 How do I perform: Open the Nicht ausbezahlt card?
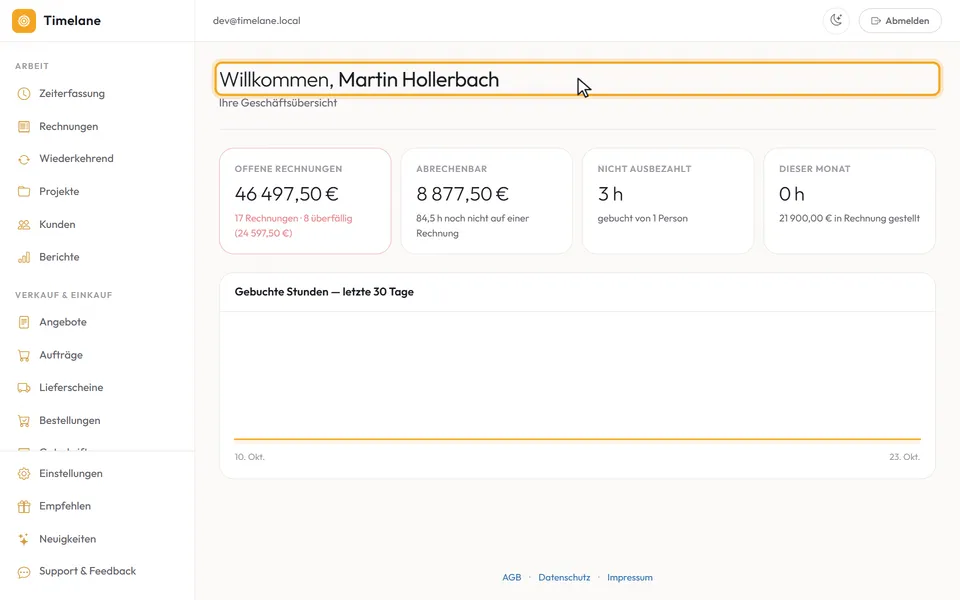(x=668, y=201)
